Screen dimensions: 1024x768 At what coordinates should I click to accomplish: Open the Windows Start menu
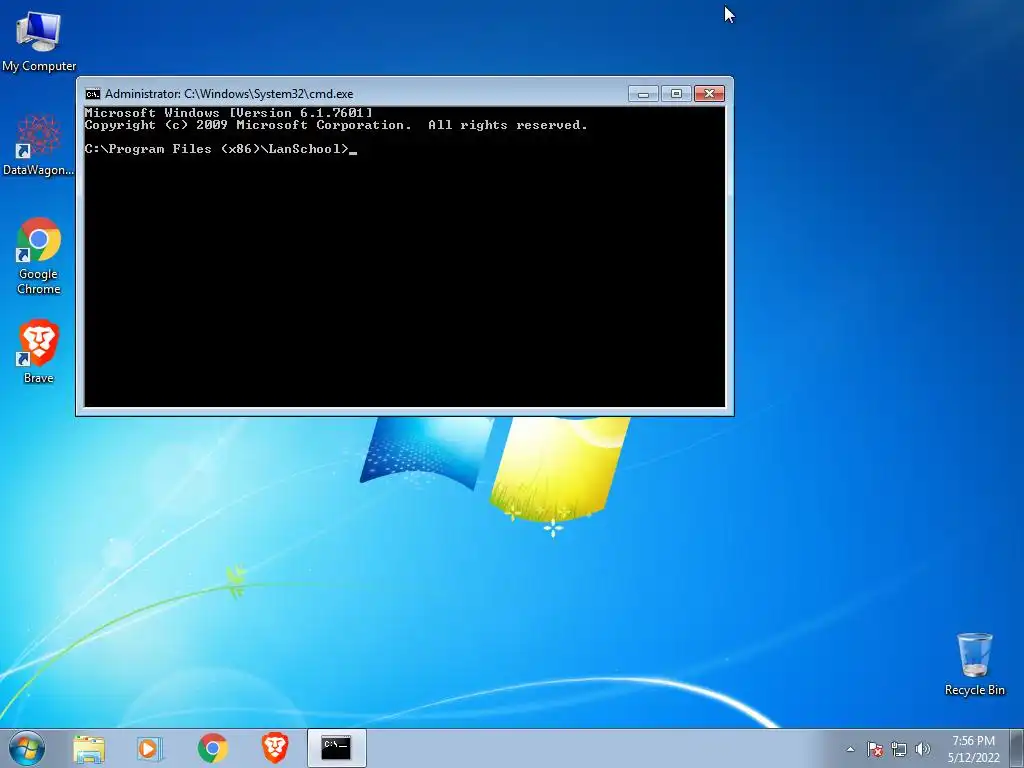tap(27, 748)
